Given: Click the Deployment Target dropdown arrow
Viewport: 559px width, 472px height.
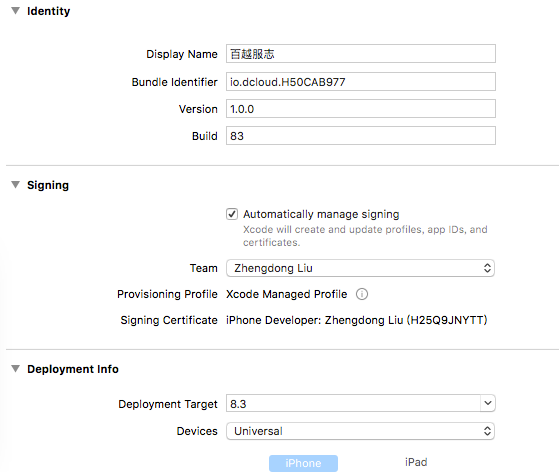Looking at the screenshot, I should (x=488, y=403).
